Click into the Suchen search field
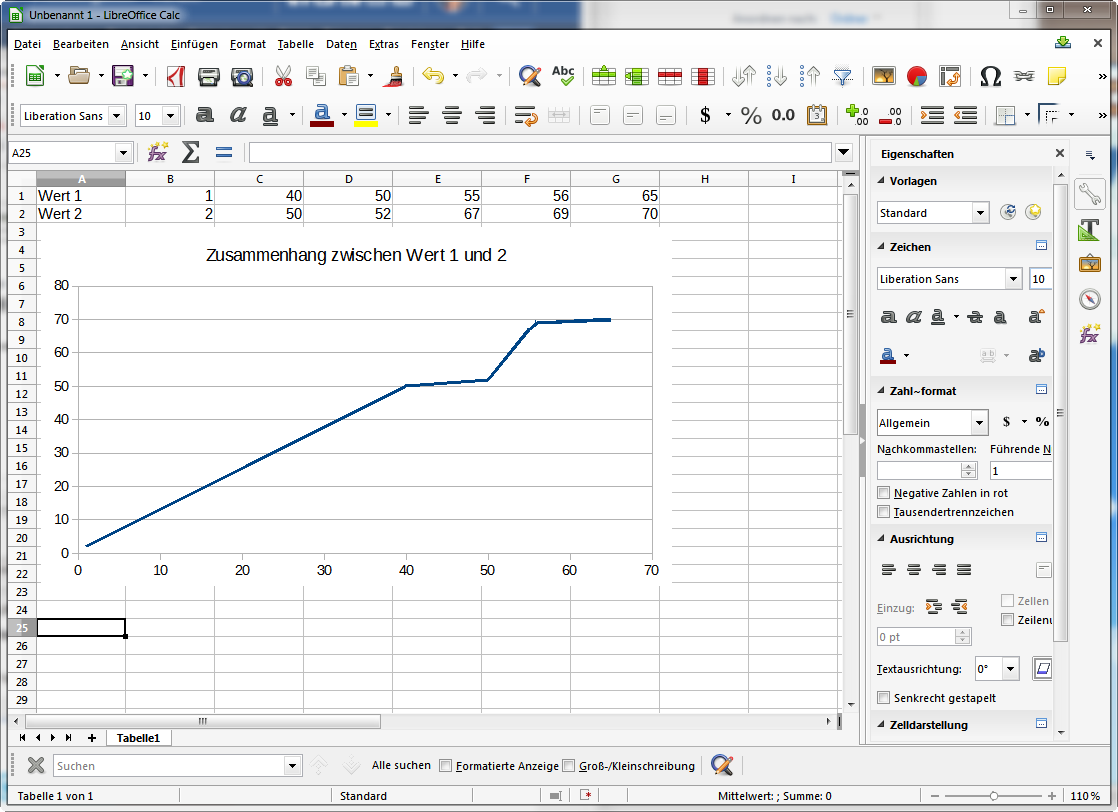The width and height of the screenshot is (1118, 812). click(169, 766)
